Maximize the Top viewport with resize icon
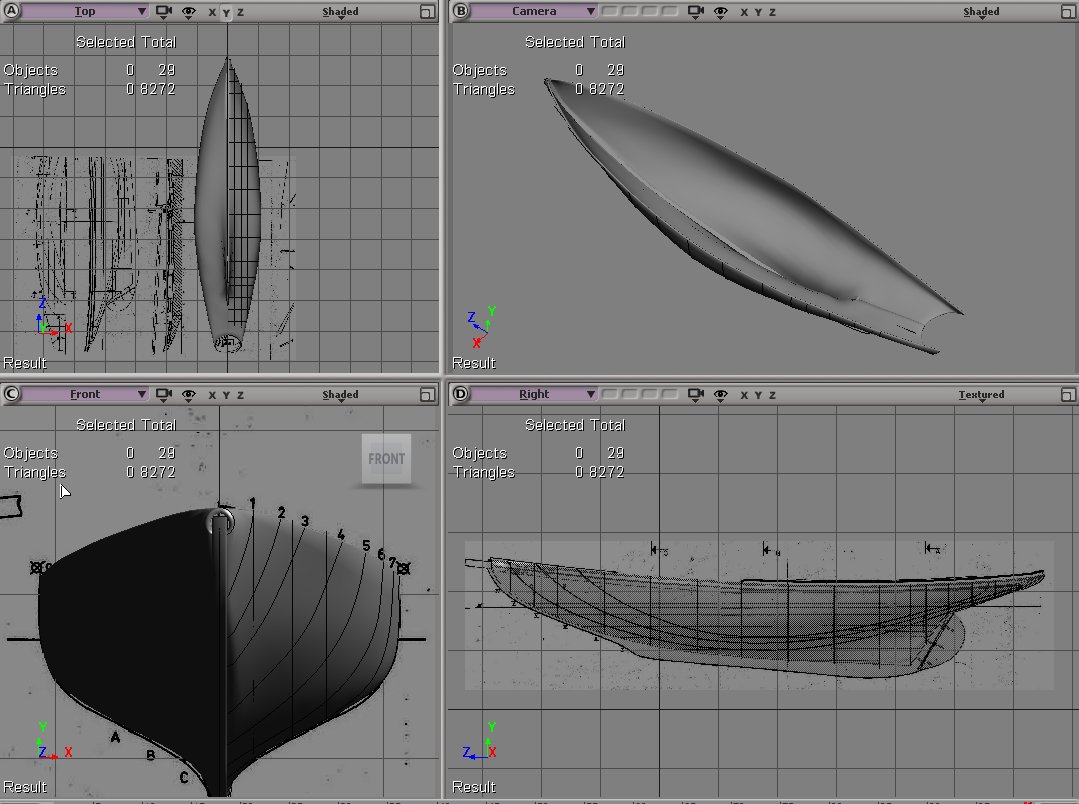The image size is (1079, 804). click(x=427, y=12)
